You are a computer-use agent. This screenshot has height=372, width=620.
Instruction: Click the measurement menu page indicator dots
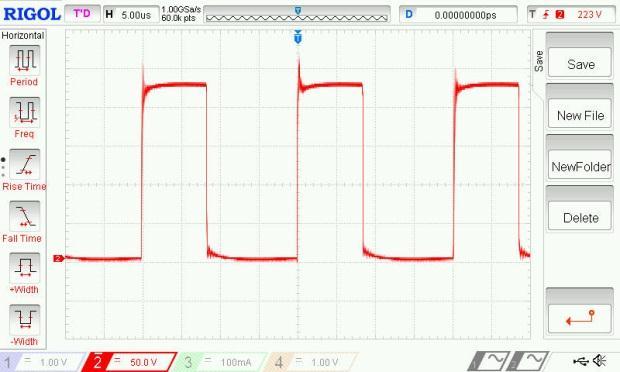pyautogui.click(x=3, y=167)
